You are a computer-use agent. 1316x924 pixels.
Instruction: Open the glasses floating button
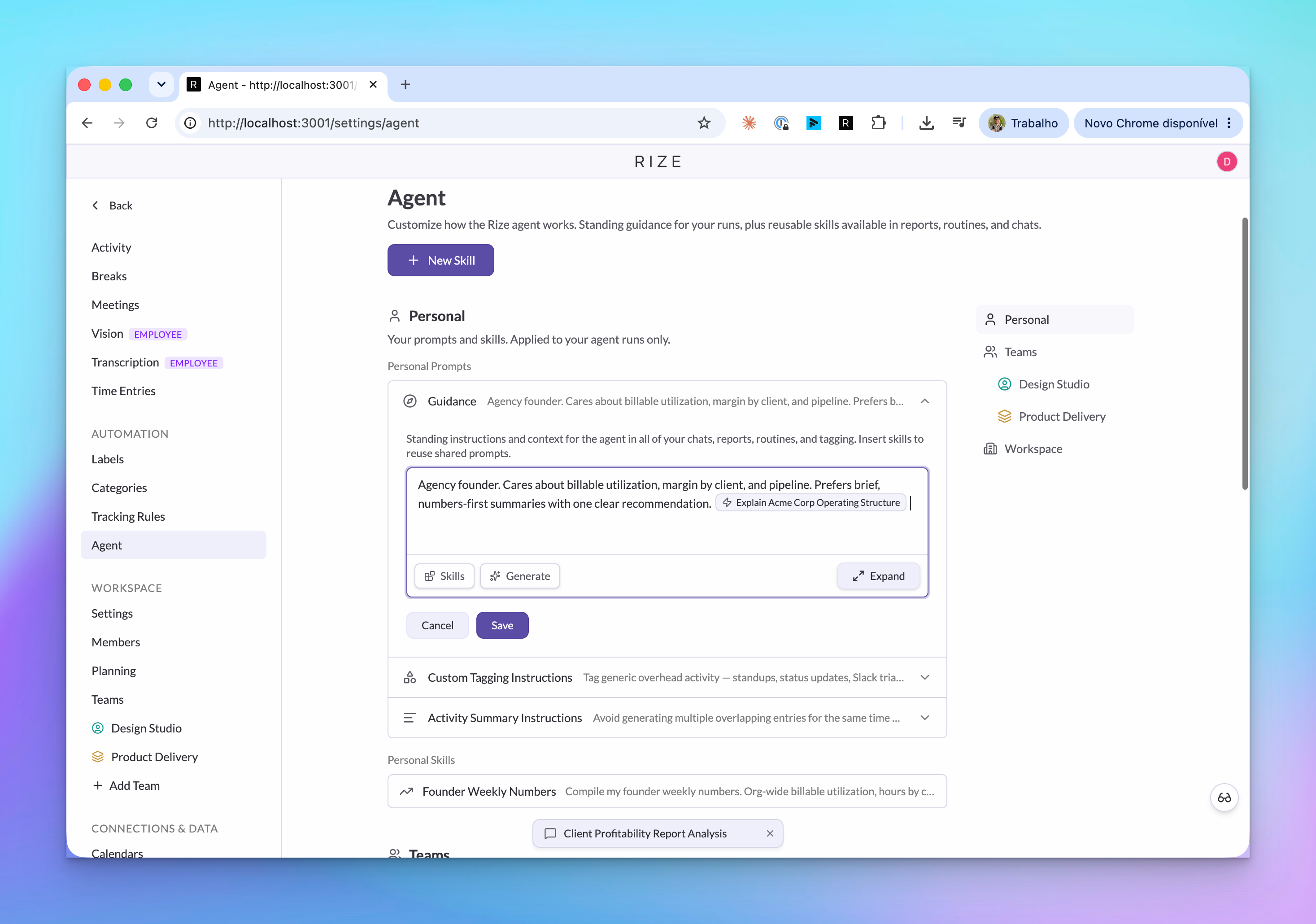[1224, 798]
